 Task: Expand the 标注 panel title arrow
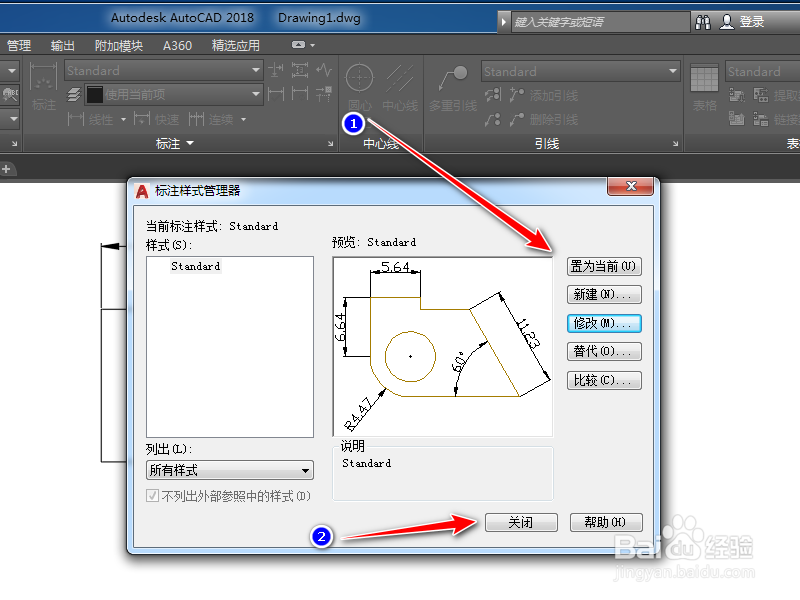click(190, 143)
